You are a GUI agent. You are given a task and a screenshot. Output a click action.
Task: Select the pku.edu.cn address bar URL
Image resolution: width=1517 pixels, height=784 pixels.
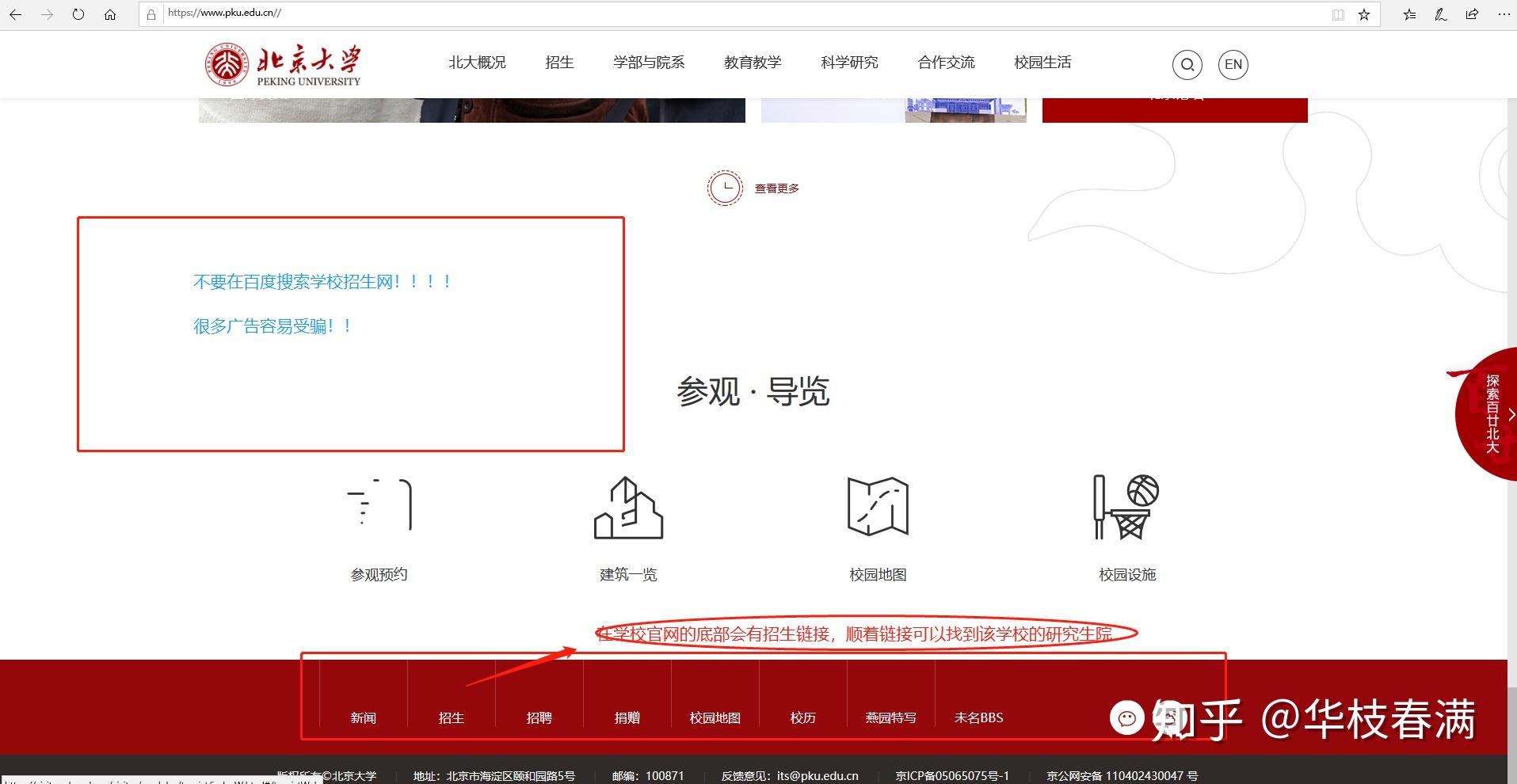click(224, 13)
